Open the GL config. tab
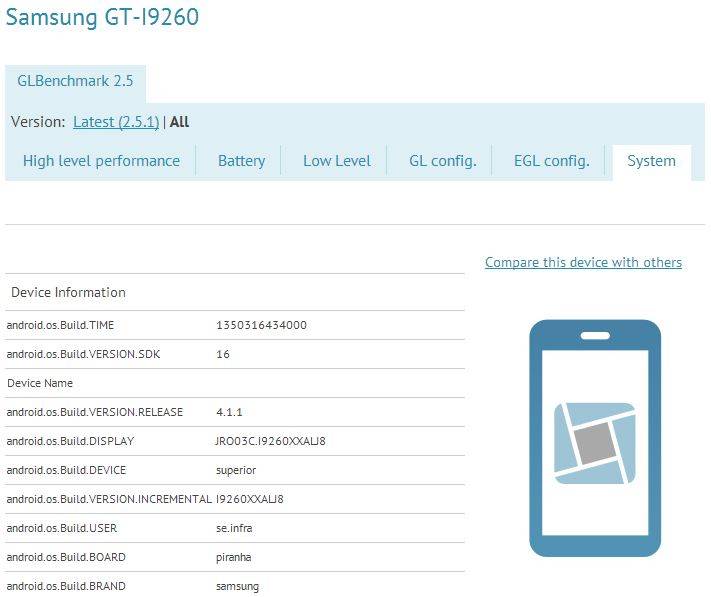The image size is (711, 597). click(443, 161)
